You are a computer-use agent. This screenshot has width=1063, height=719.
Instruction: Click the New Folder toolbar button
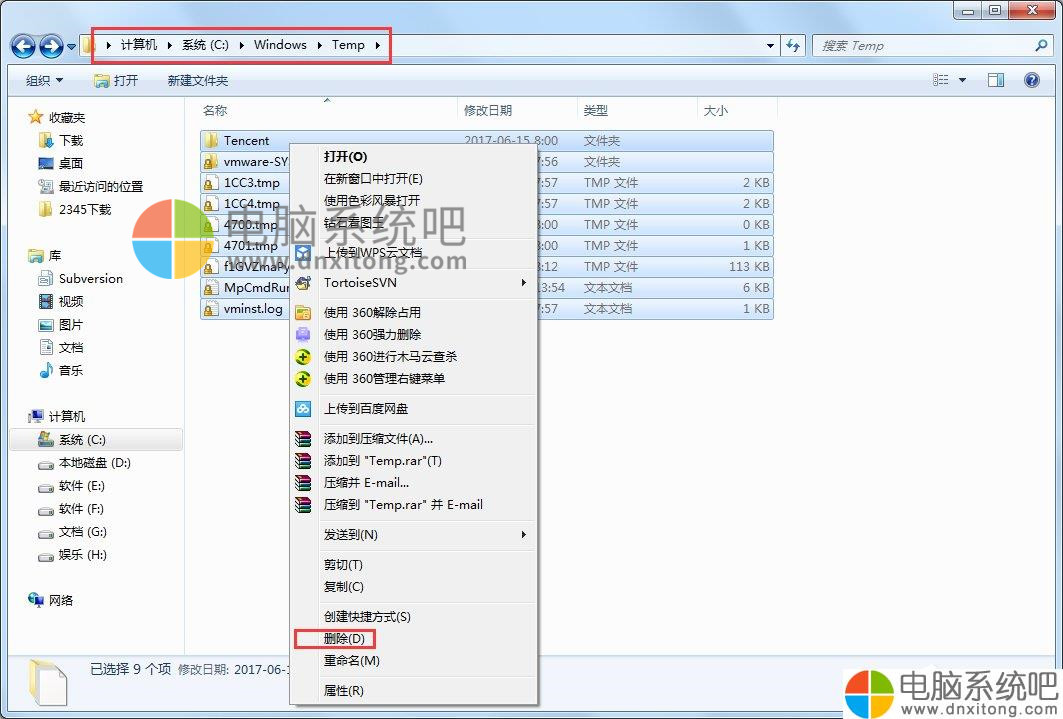coord(197,80)
